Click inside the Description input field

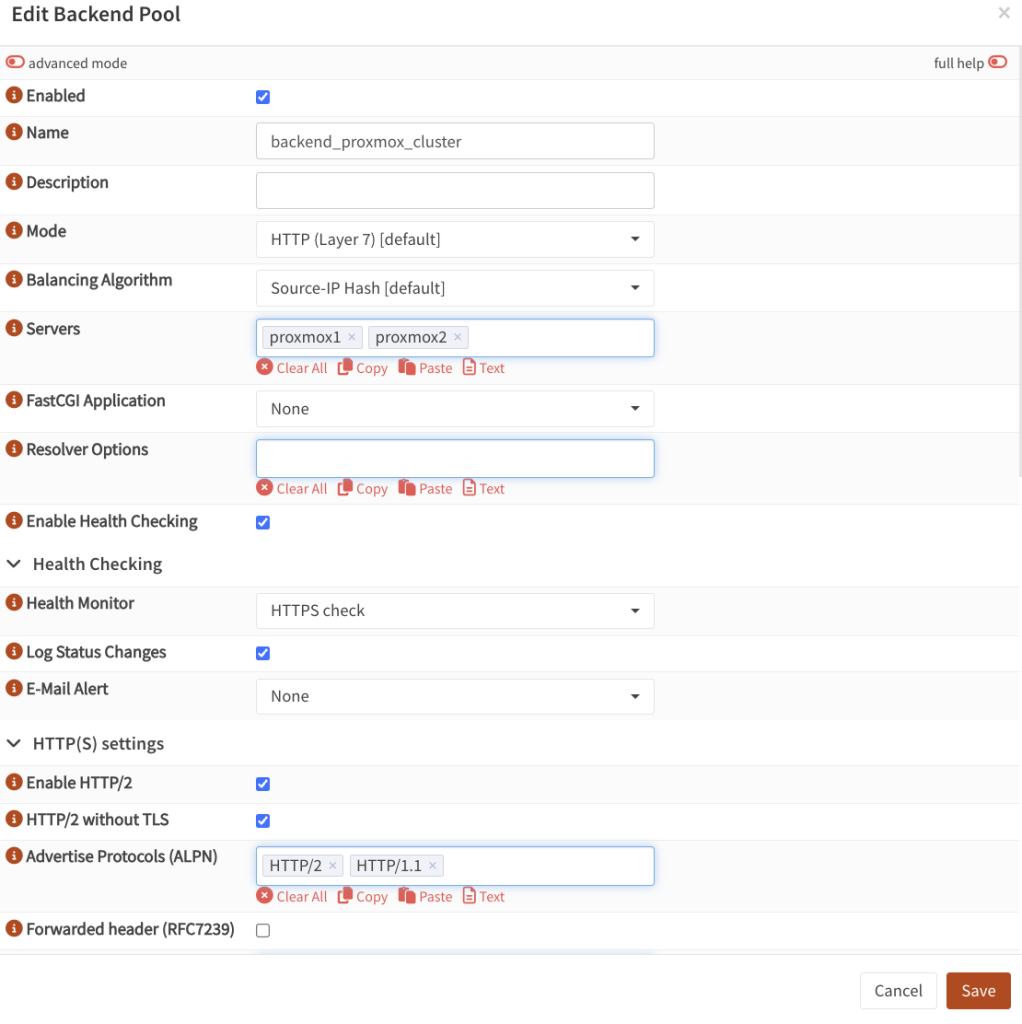455,190
